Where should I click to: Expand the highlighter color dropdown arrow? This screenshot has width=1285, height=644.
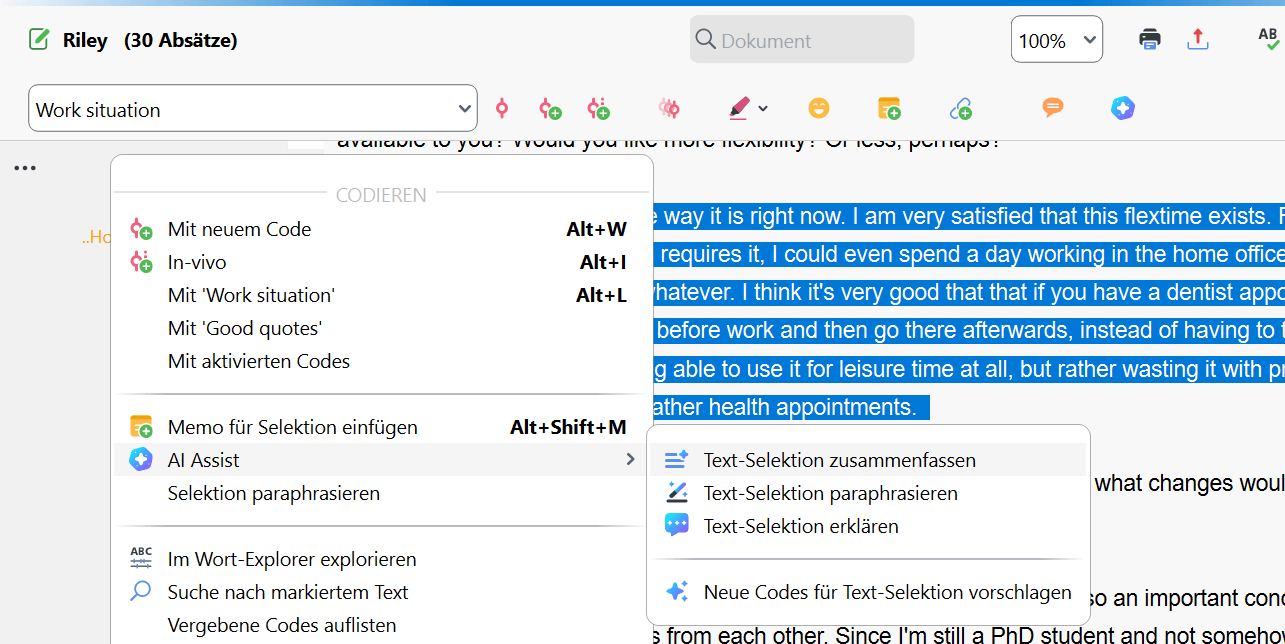[763, 108]
